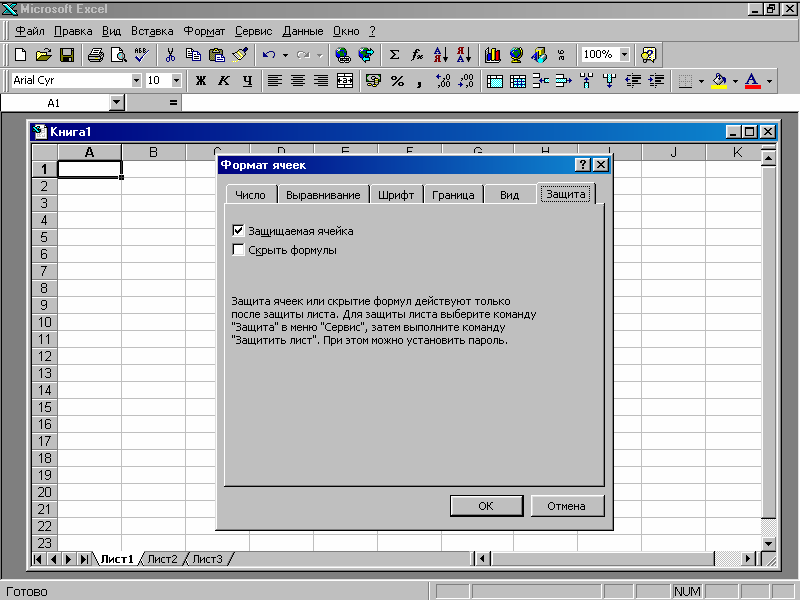Select the Лист2 sheet tab
The width and height of the screenshot is (800, 600).
point(162,559)
